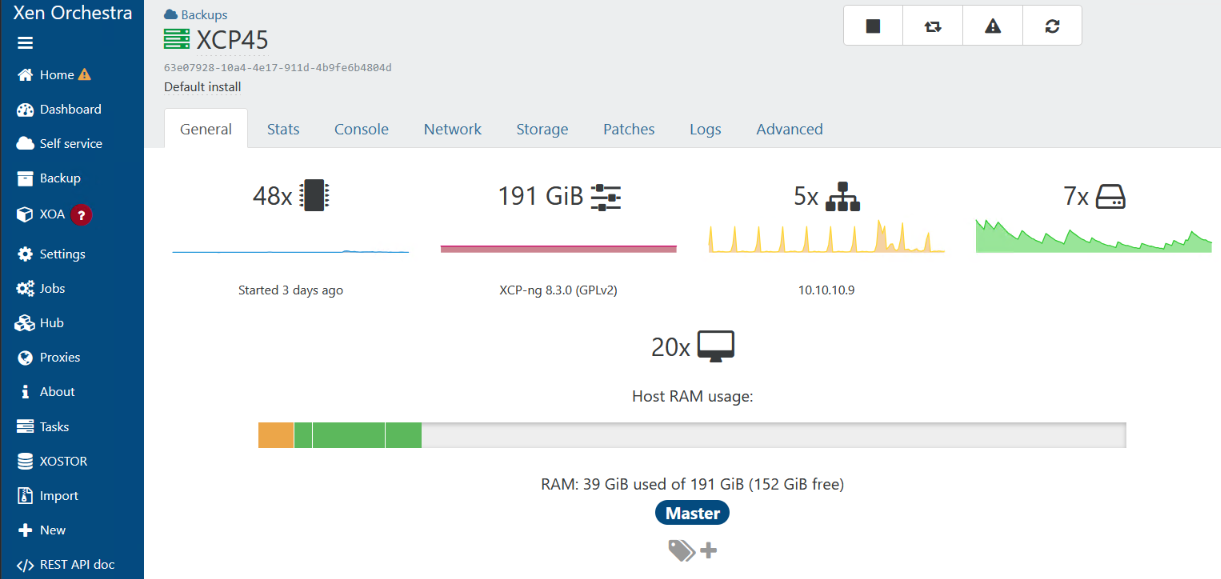Click the 20x VM monitor icon

pos(716,346)
